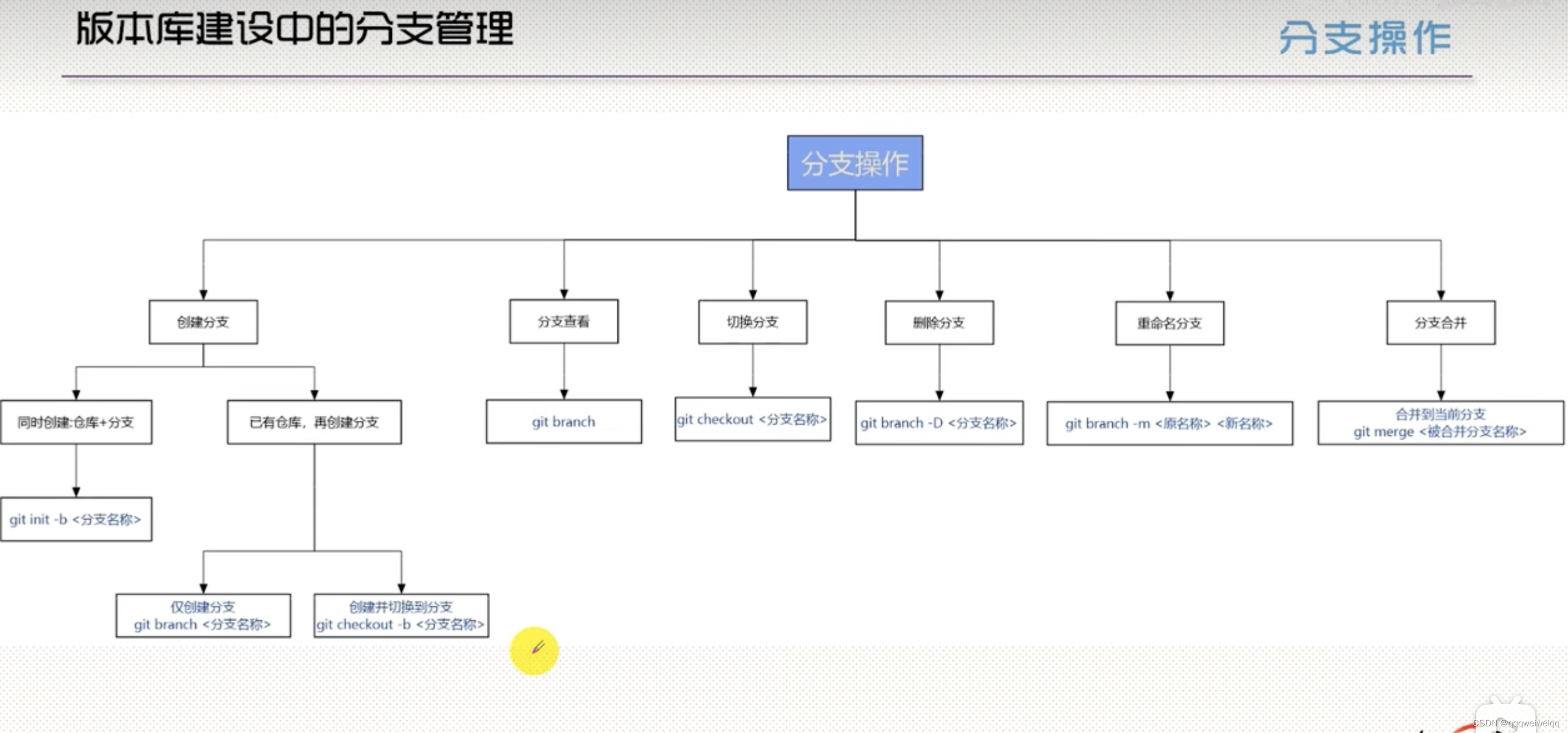
Task: Click the 同时创建:仓库+分支 box
Action: point(76,422)
